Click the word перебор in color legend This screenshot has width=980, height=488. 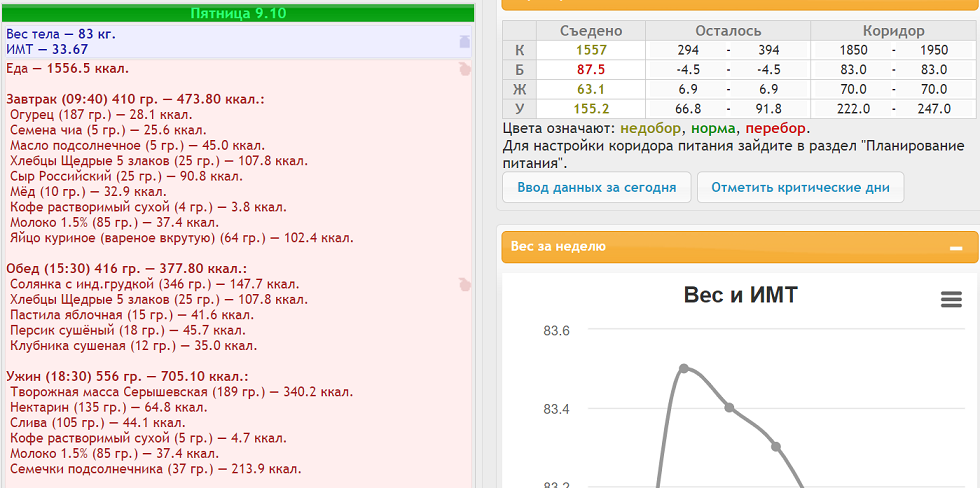775,129
